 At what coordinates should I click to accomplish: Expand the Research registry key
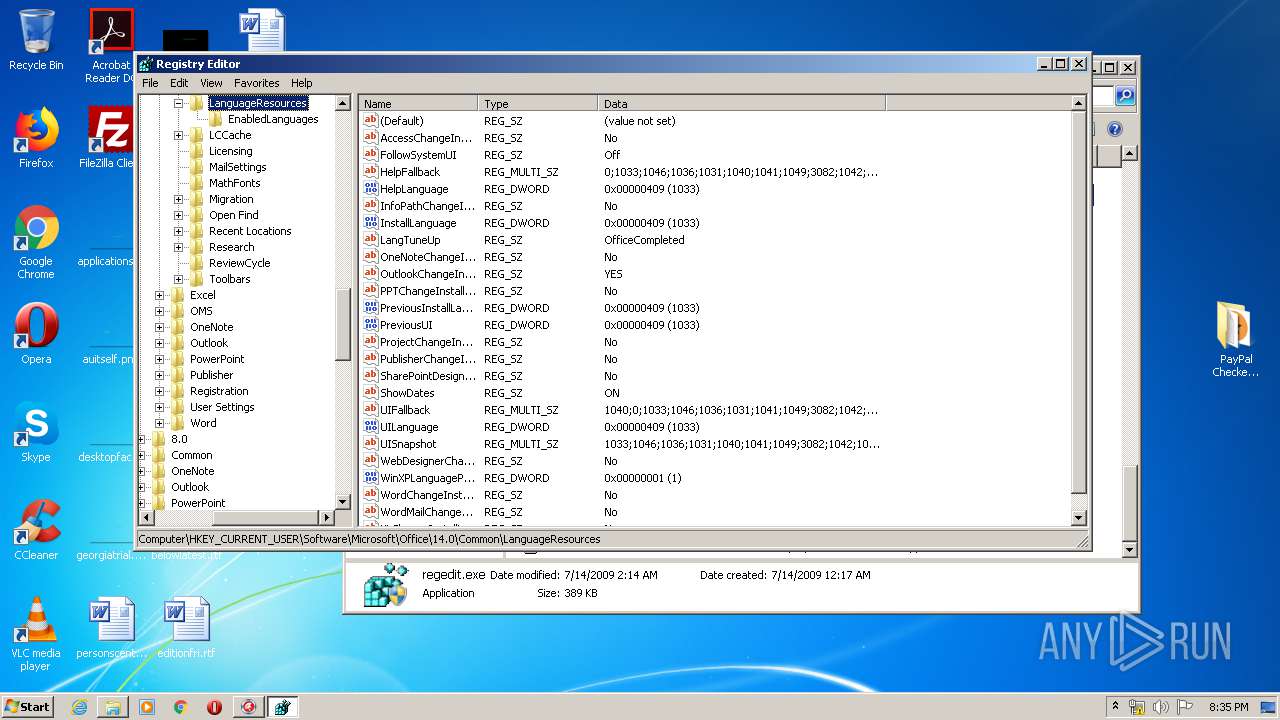click(179, 247)
